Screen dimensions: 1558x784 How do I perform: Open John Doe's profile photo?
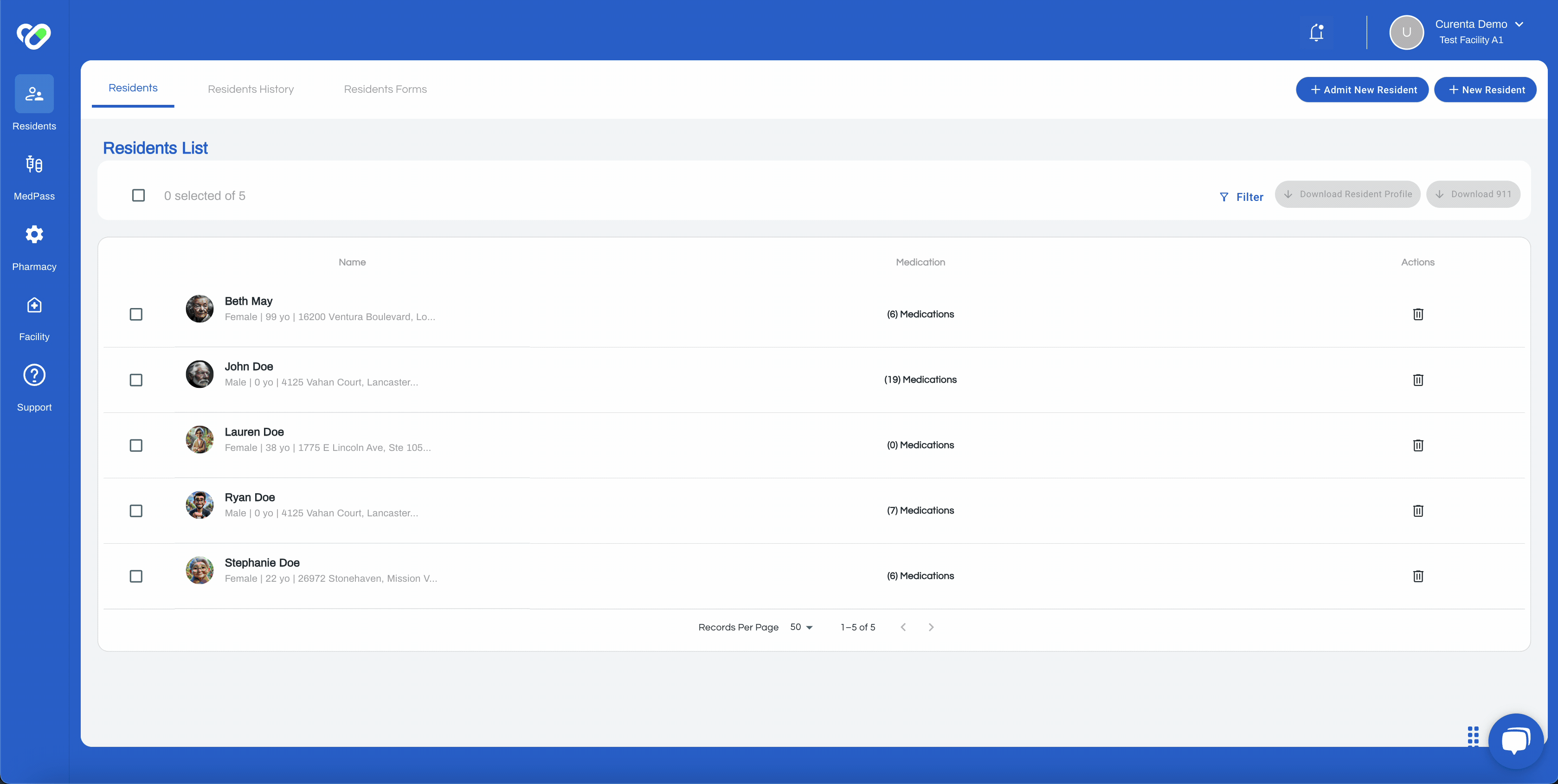pyautogui.click(x=200, y=374)
